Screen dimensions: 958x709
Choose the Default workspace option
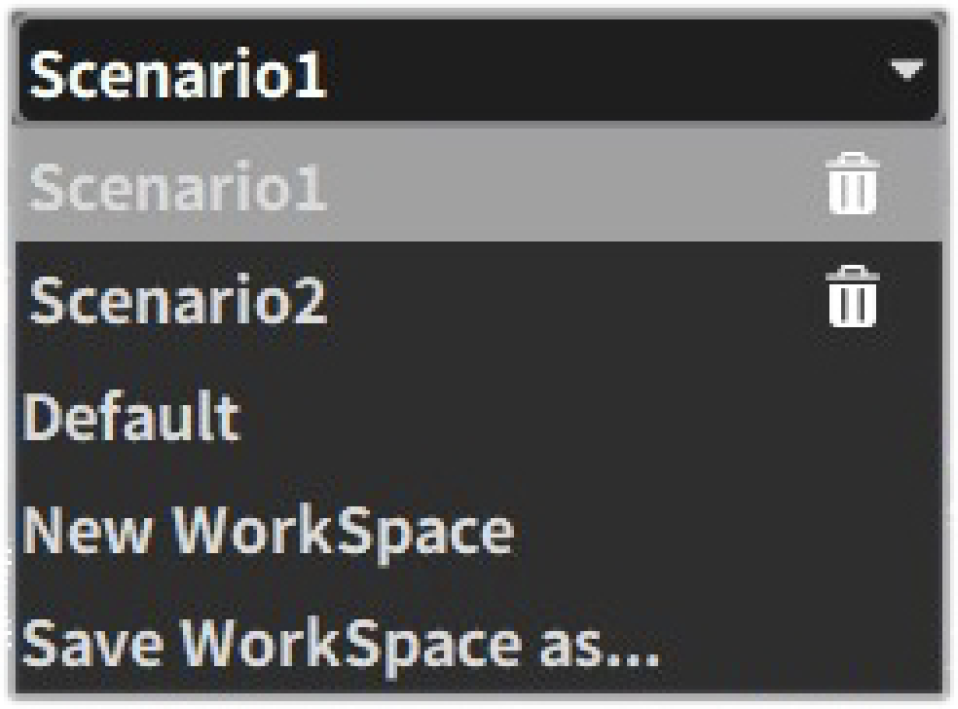[x=131, y=417]
